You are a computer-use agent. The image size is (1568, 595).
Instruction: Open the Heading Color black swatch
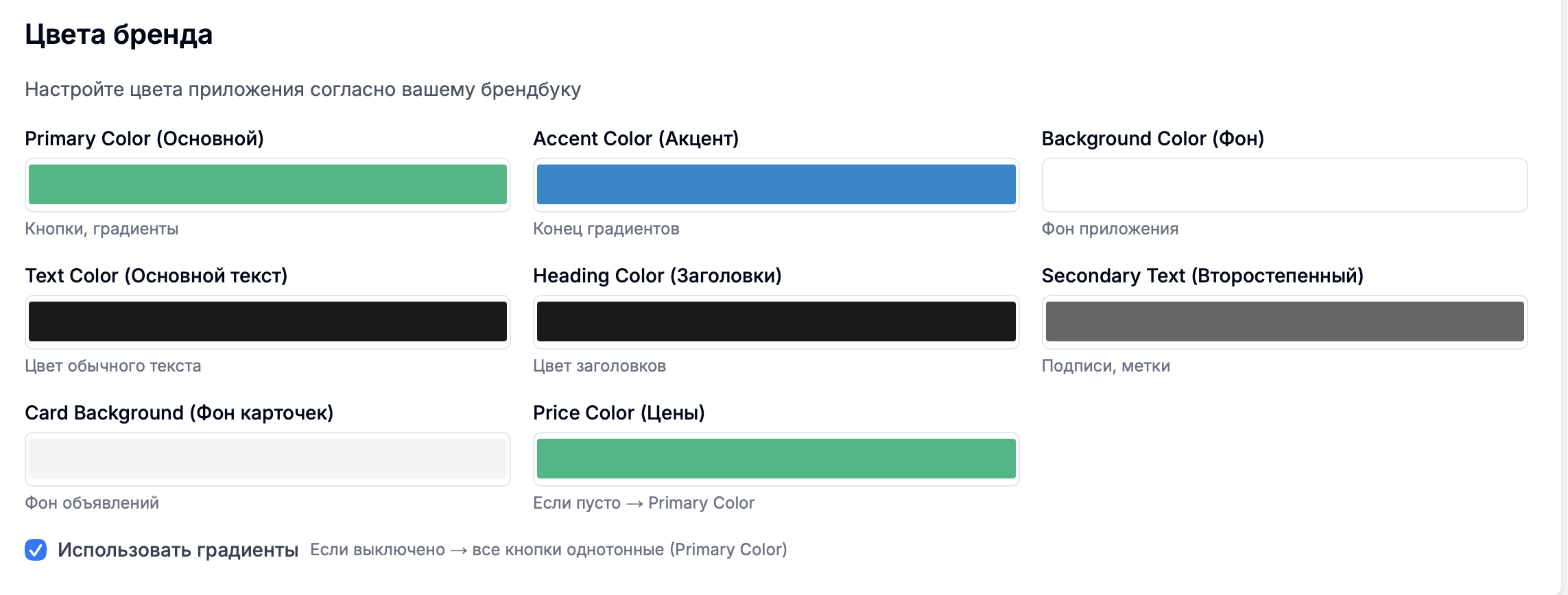tap(776, 321)
